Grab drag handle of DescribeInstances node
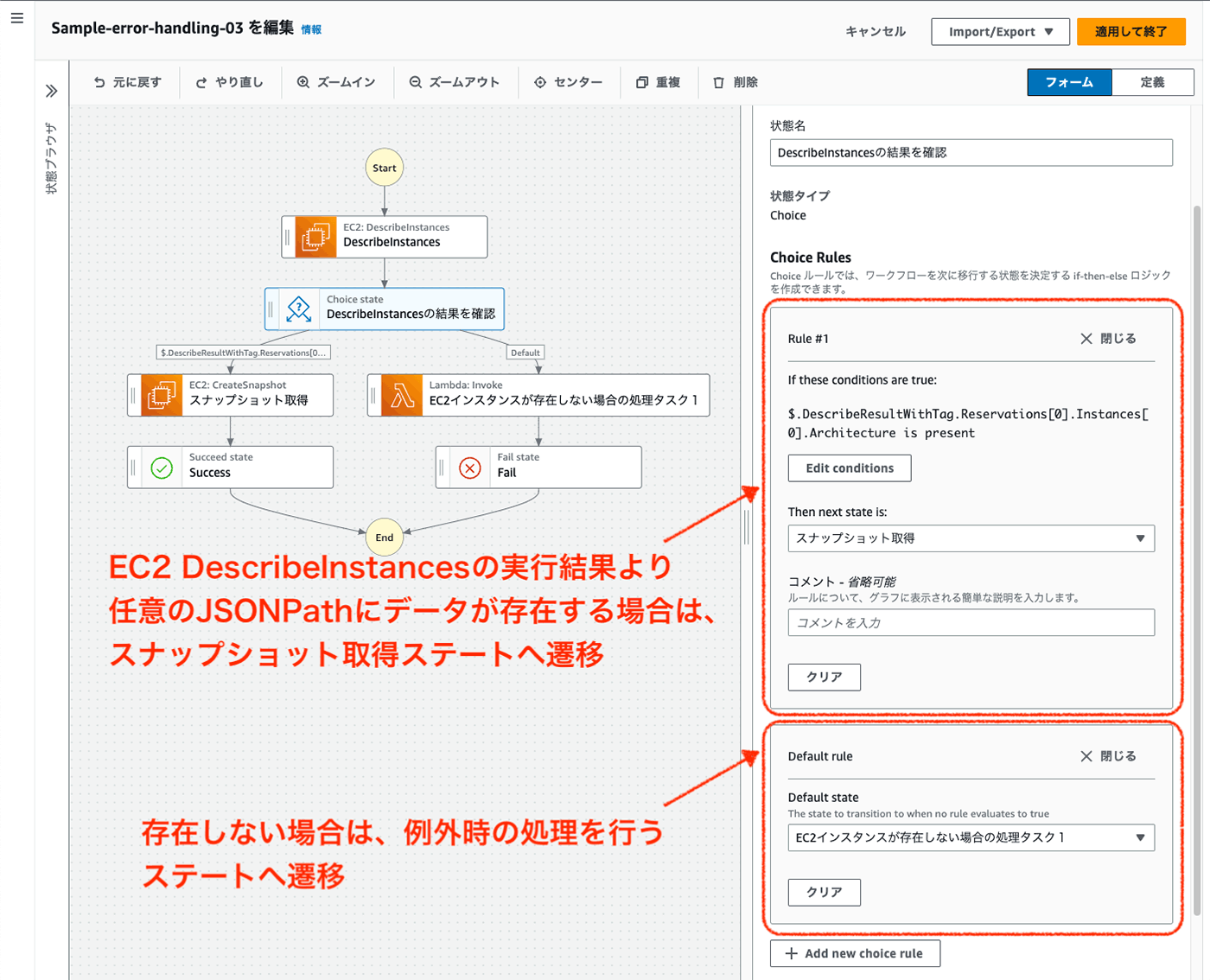The height and width of the screenshot is (980, 1210). point(288,237)
